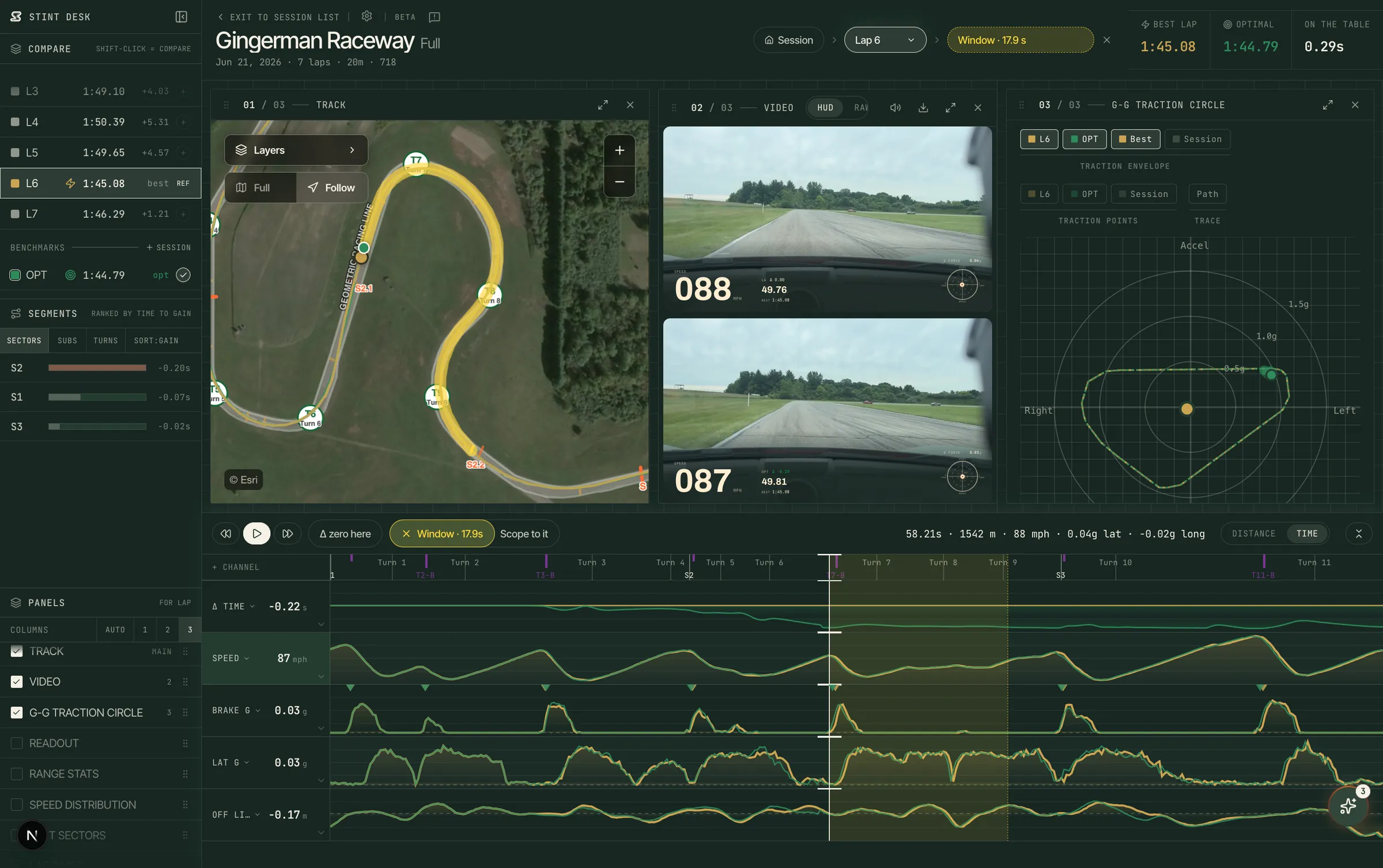Enable the READOUT panel checkbox
The height and width of the screenshot is (868, 1383).
point(17,744)
